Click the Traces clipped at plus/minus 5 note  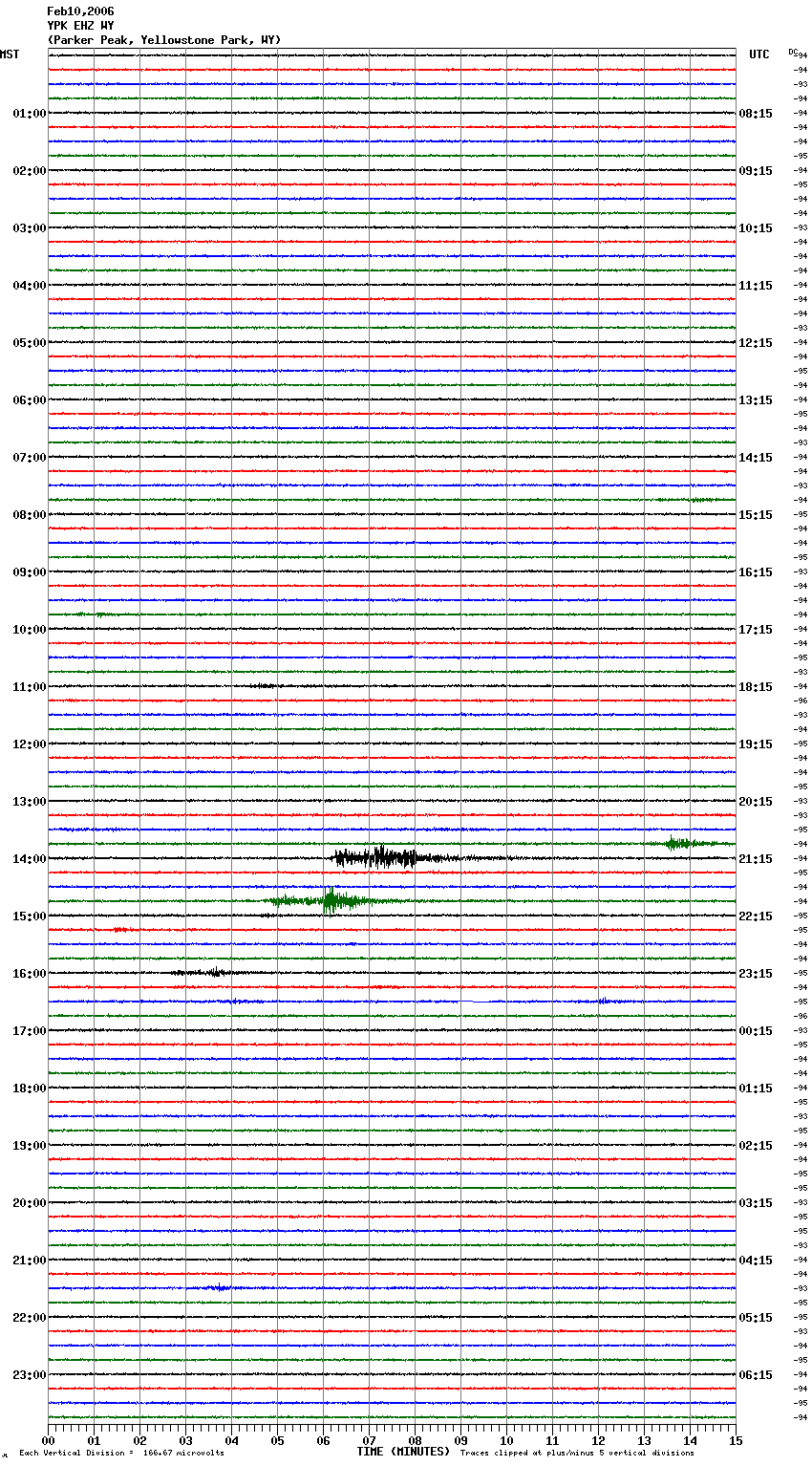(x=577, y=1454)
